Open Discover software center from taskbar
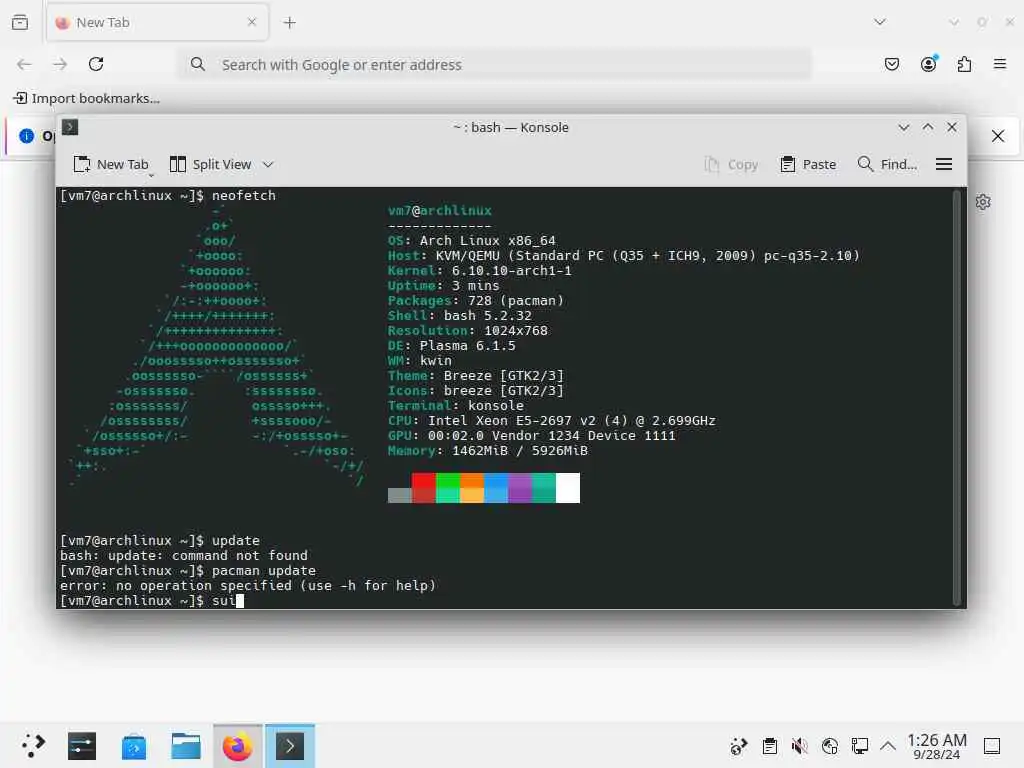1024x768 pixels. point(134,746)
